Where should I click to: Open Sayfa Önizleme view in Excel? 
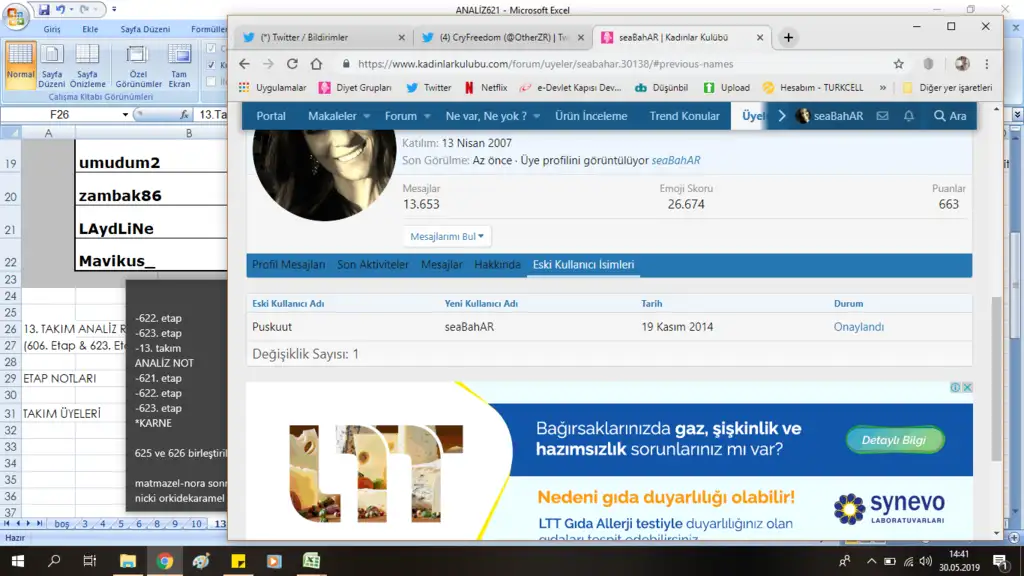(x=88, y=65)
